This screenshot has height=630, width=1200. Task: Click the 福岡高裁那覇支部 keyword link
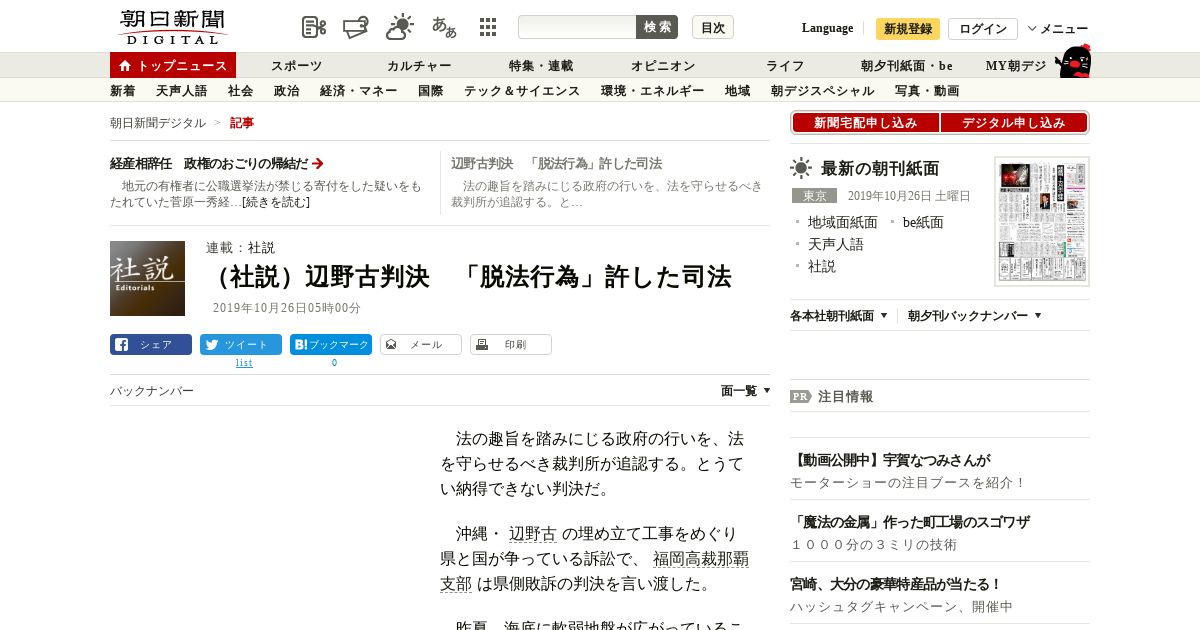[x=594, y=571]
